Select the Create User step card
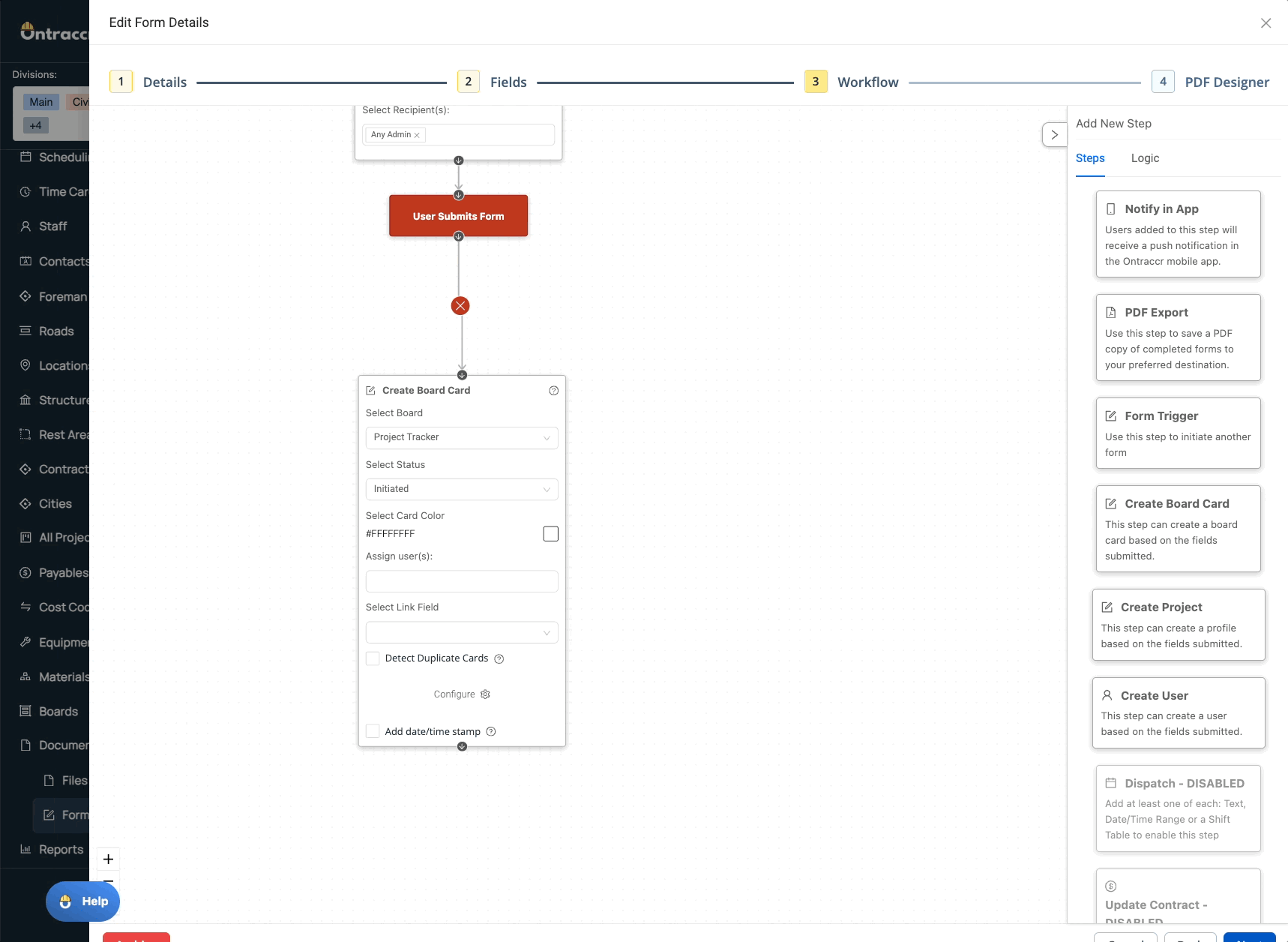The width and height of the screenshot is (1288, 942). click(1179, 713)
